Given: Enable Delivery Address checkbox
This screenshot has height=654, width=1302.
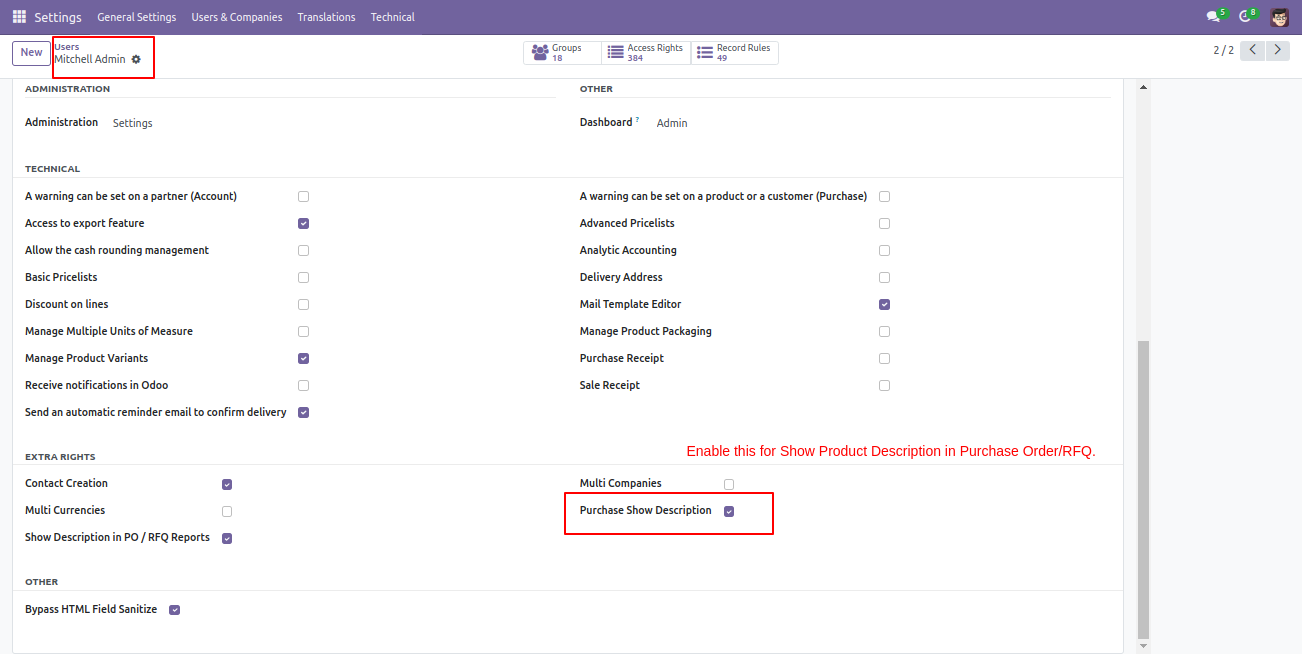Looking at the screenshot, I should coord(884,278).
